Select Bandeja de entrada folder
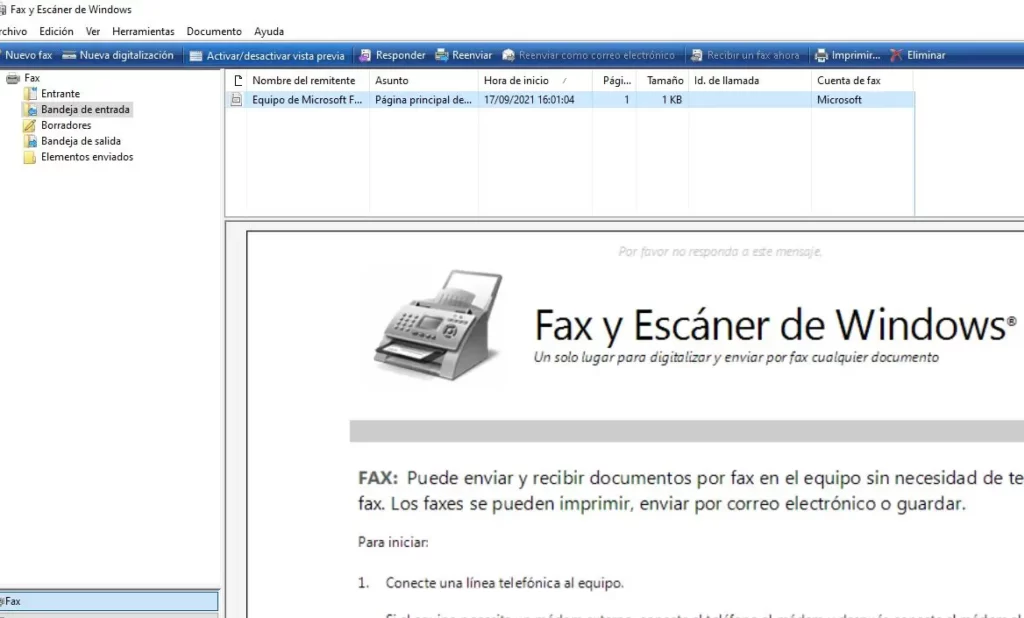The height and width of the screenshot is (618, 1024). (x=85, y=110)
